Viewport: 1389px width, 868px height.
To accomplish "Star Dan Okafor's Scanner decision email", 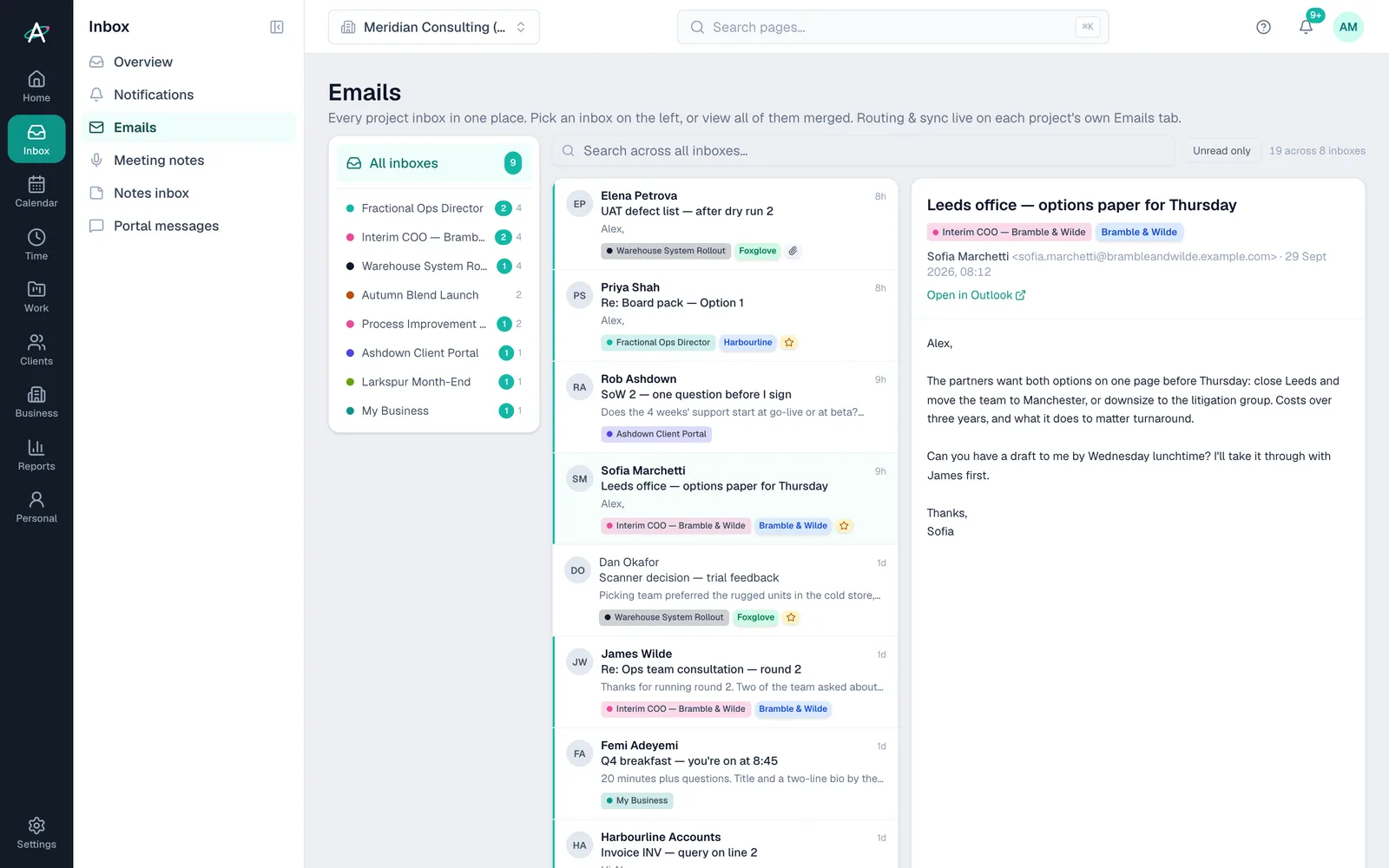I will tap(791, 618).
